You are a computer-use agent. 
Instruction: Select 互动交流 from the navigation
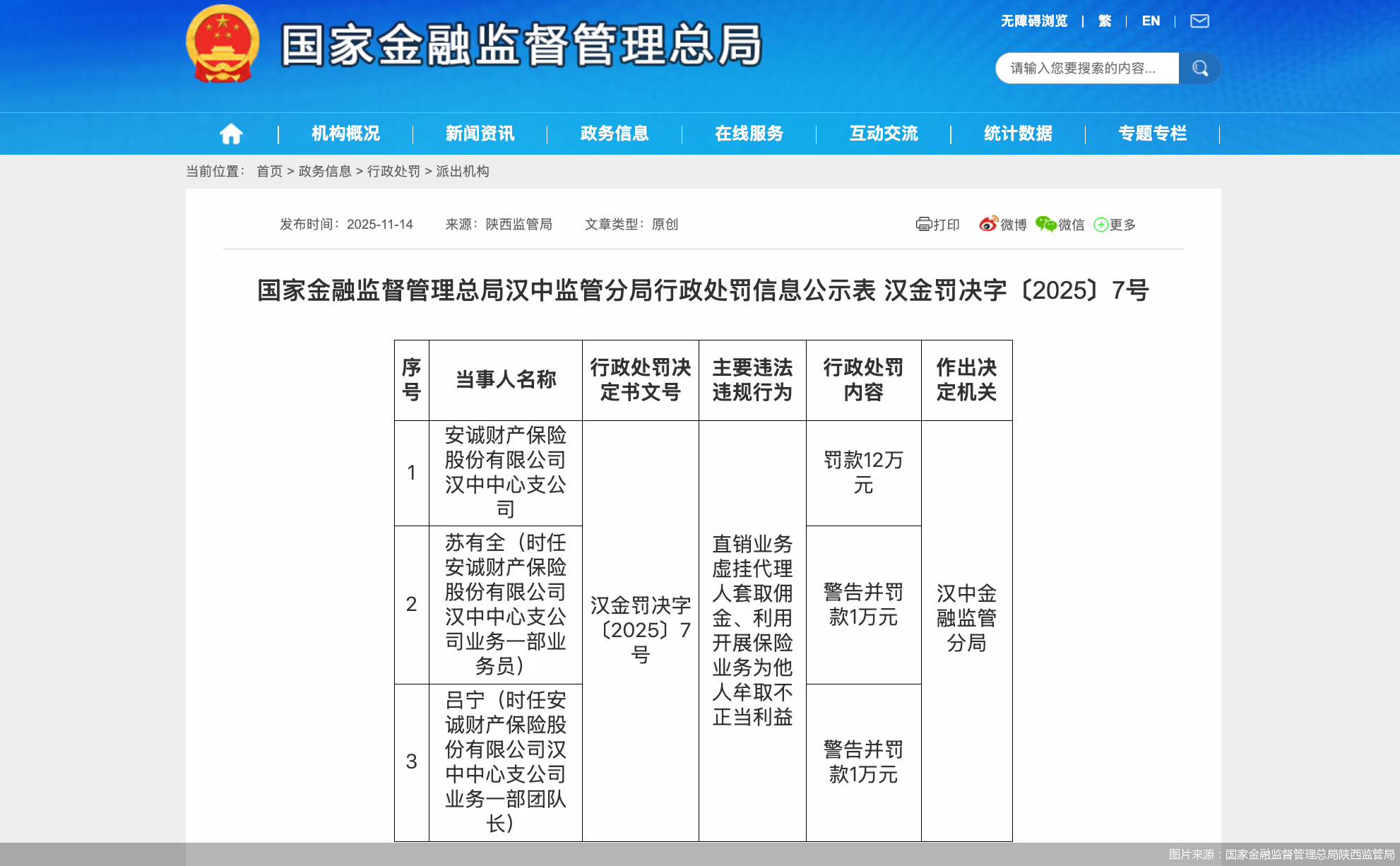pyautogui.click(x=884, y=133)
